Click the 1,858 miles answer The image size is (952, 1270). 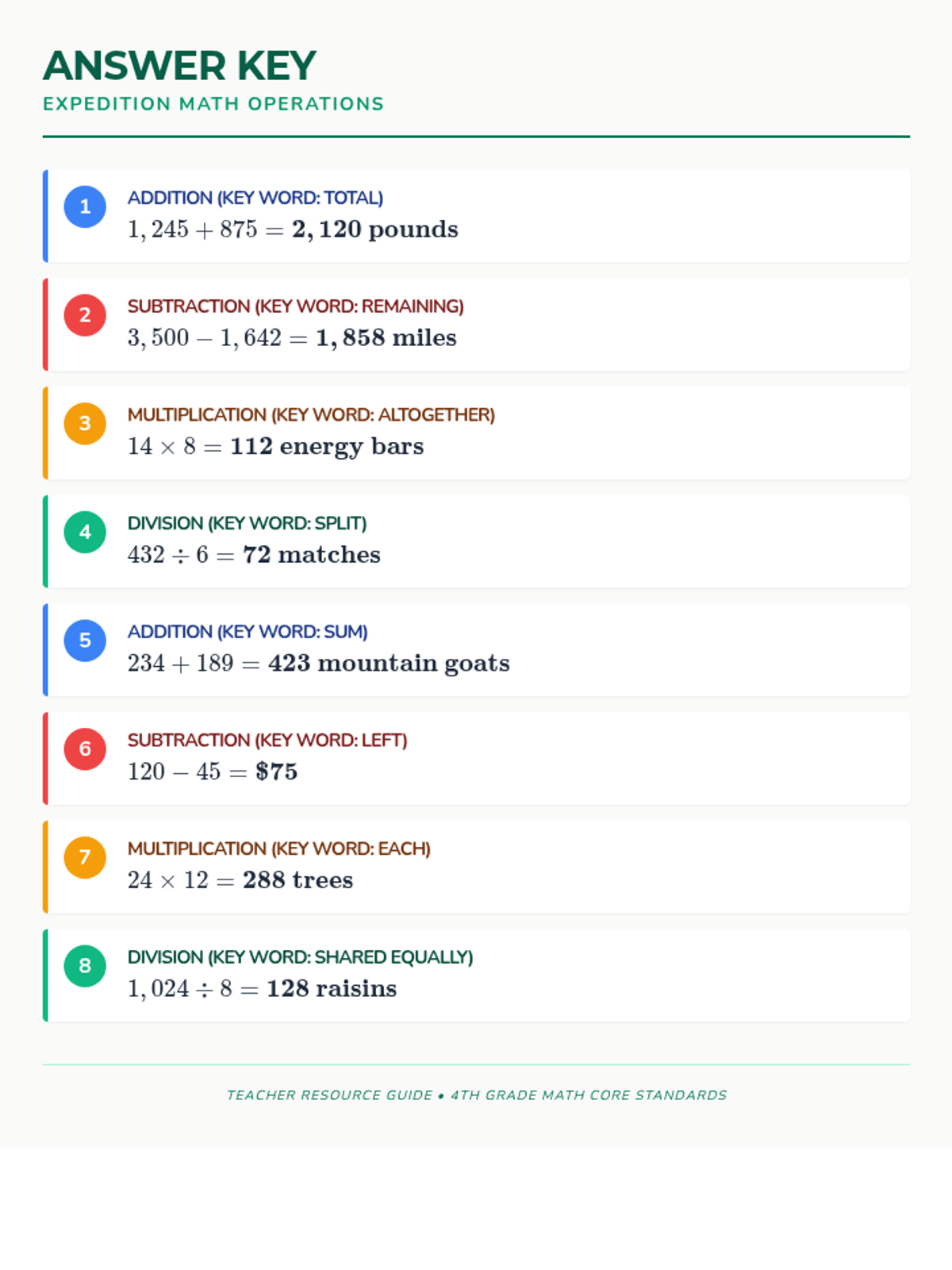[x=386, y=338]
